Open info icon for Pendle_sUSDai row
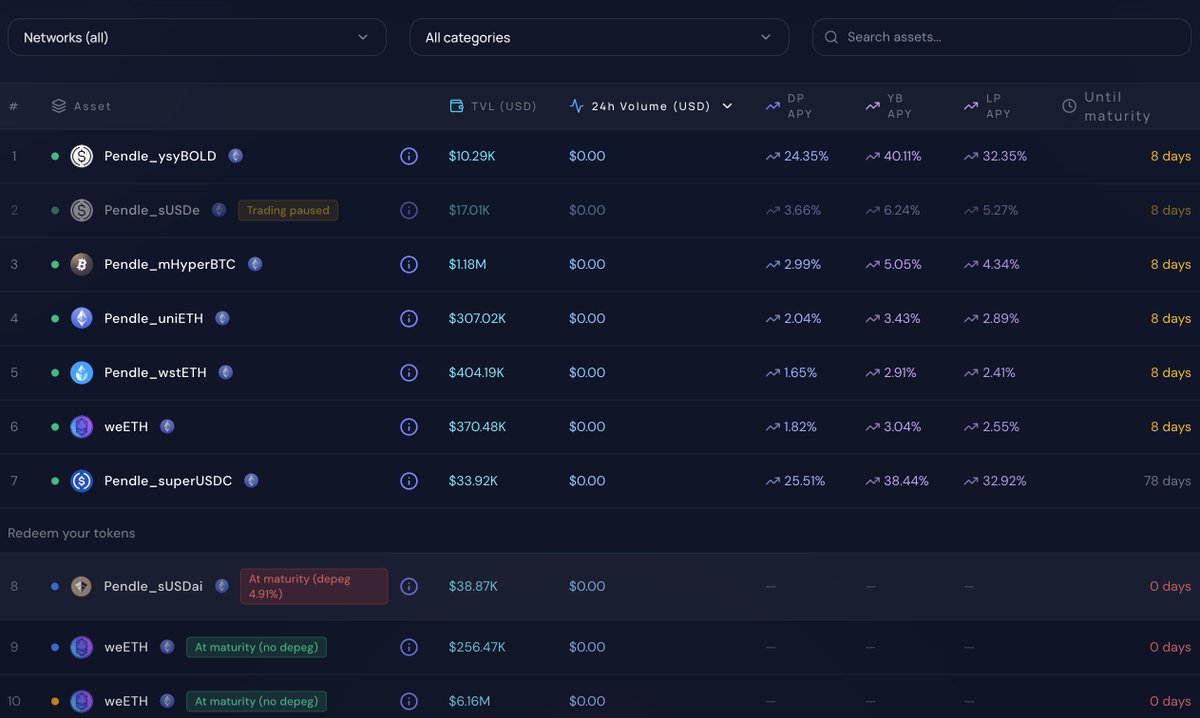Screen dimensions: 1200x718 tap(408, 586)
